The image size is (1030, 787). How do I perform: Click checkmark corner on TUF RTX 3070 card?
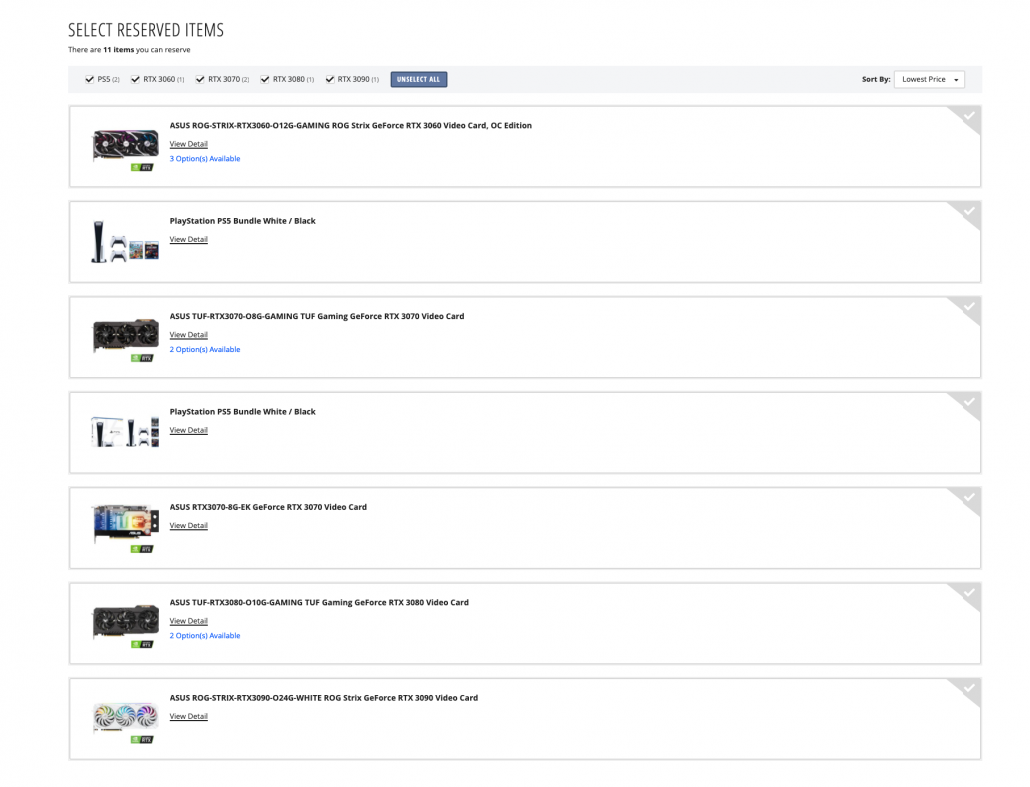[x=968, y=308]
